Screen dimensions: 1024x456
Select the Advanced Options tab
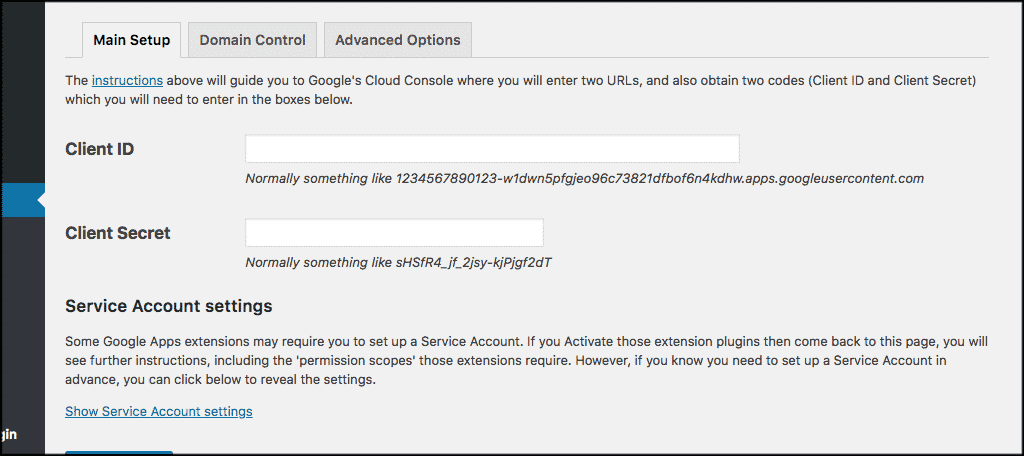coord(398,40)
